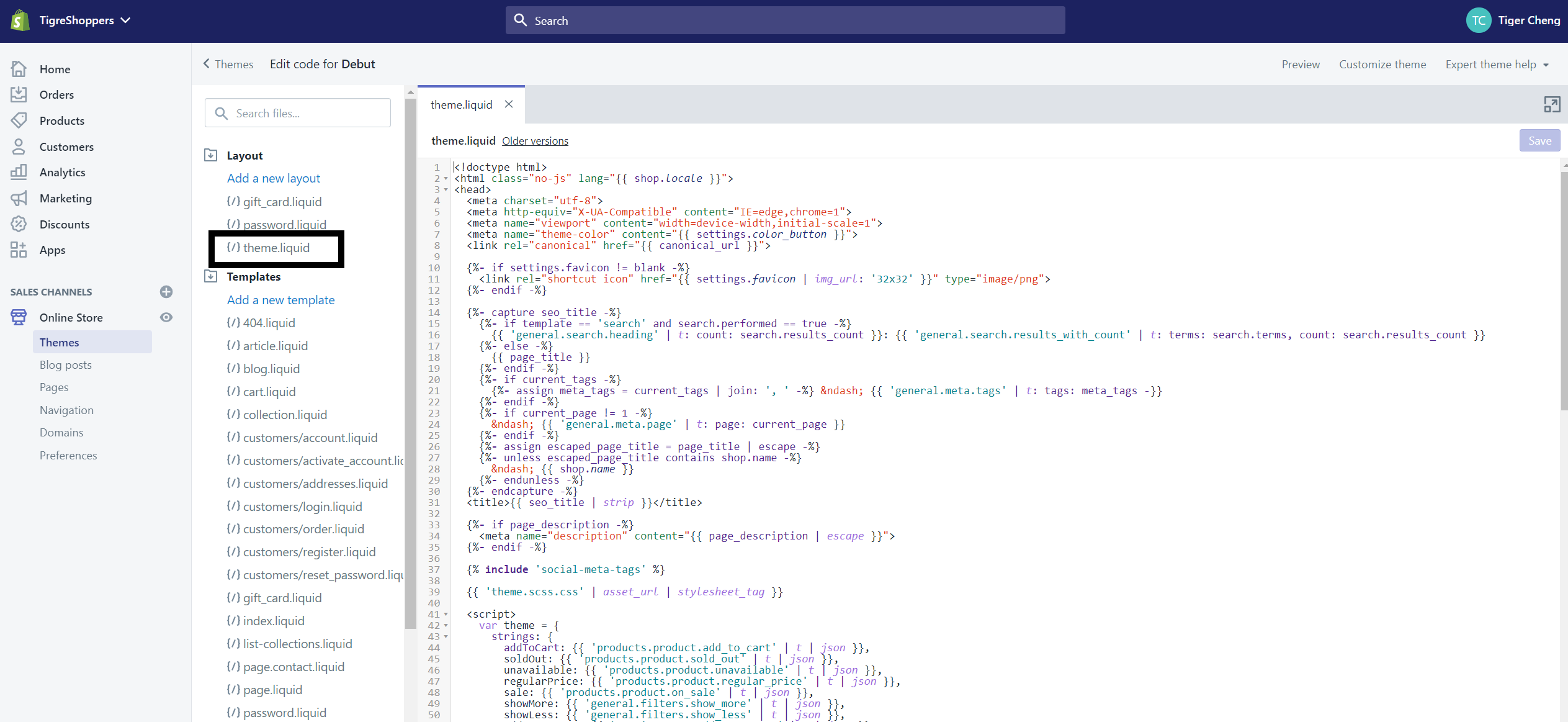Collapse the Templates file section
The image size is (1568, 722).
(x=210, y=276)
